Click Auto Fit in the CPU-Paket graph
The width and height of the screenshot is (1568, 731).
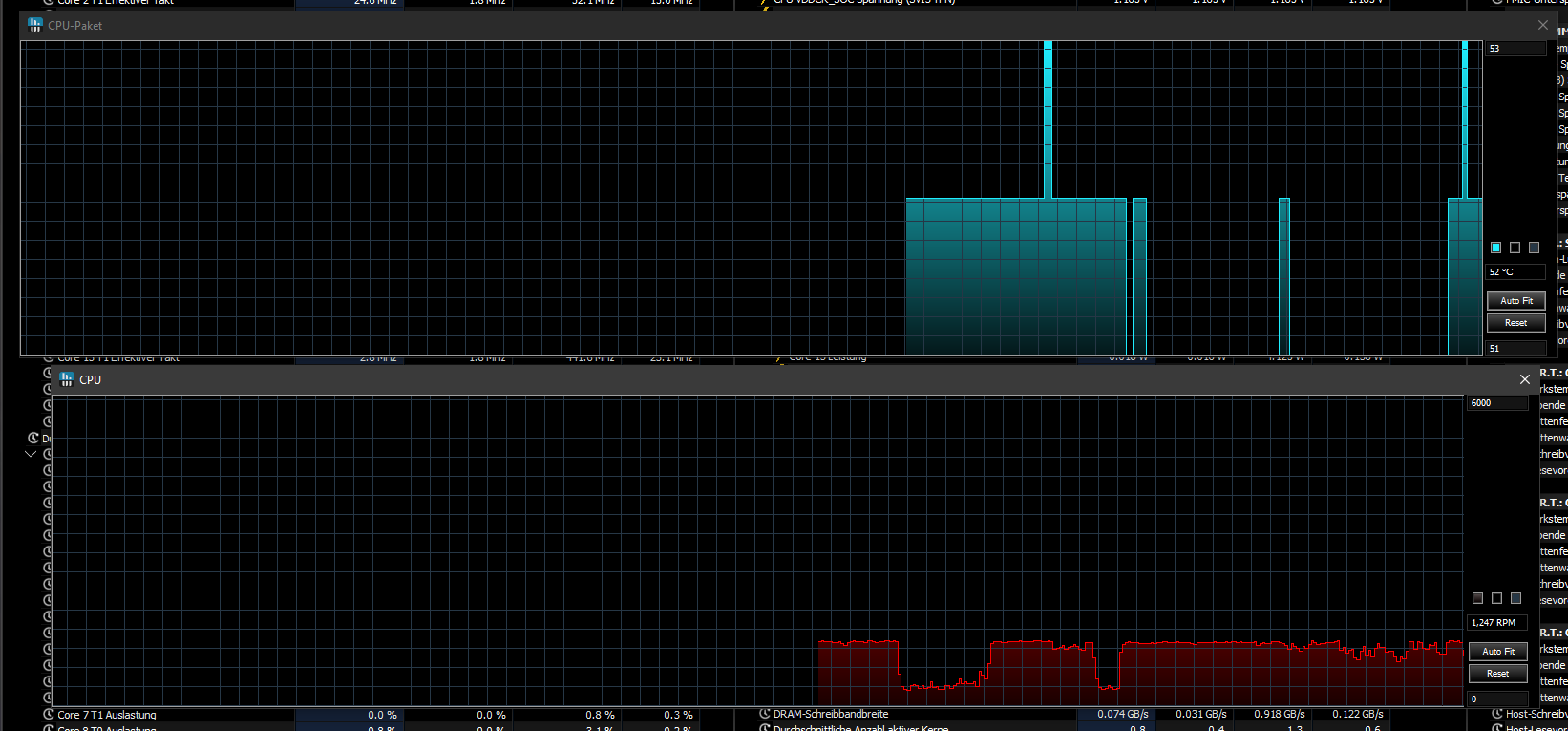tap(1516, 301)
